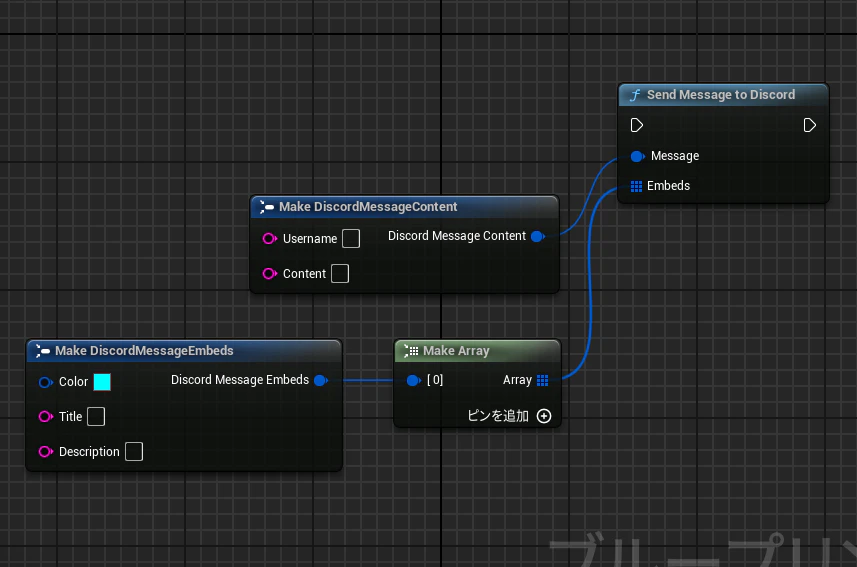
Task: Click the Embeds array input pin
Action: (x=636, y=186)
